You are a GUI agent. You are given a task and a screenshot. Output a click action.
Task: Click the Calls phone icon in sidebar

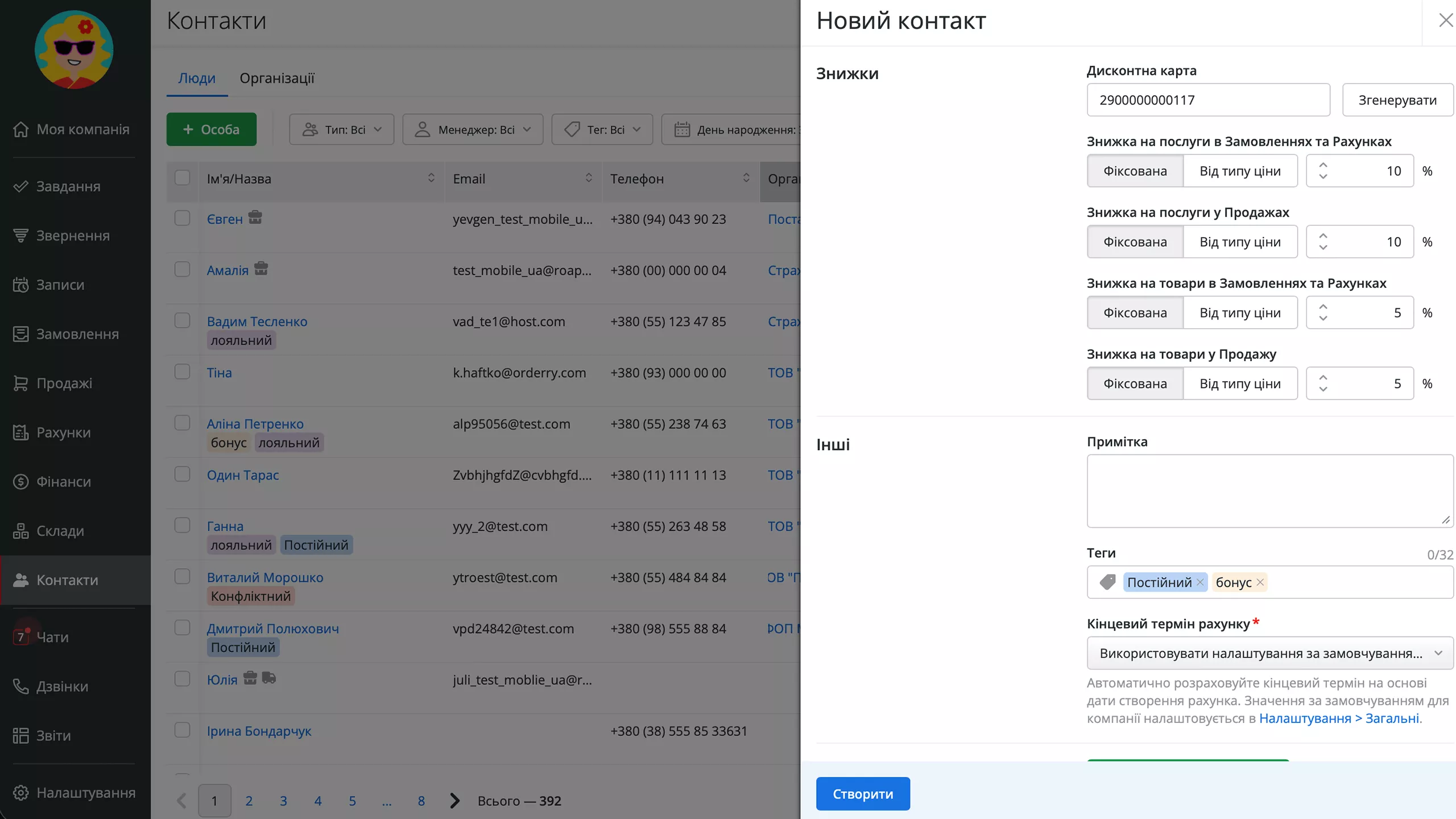(20, 686)
